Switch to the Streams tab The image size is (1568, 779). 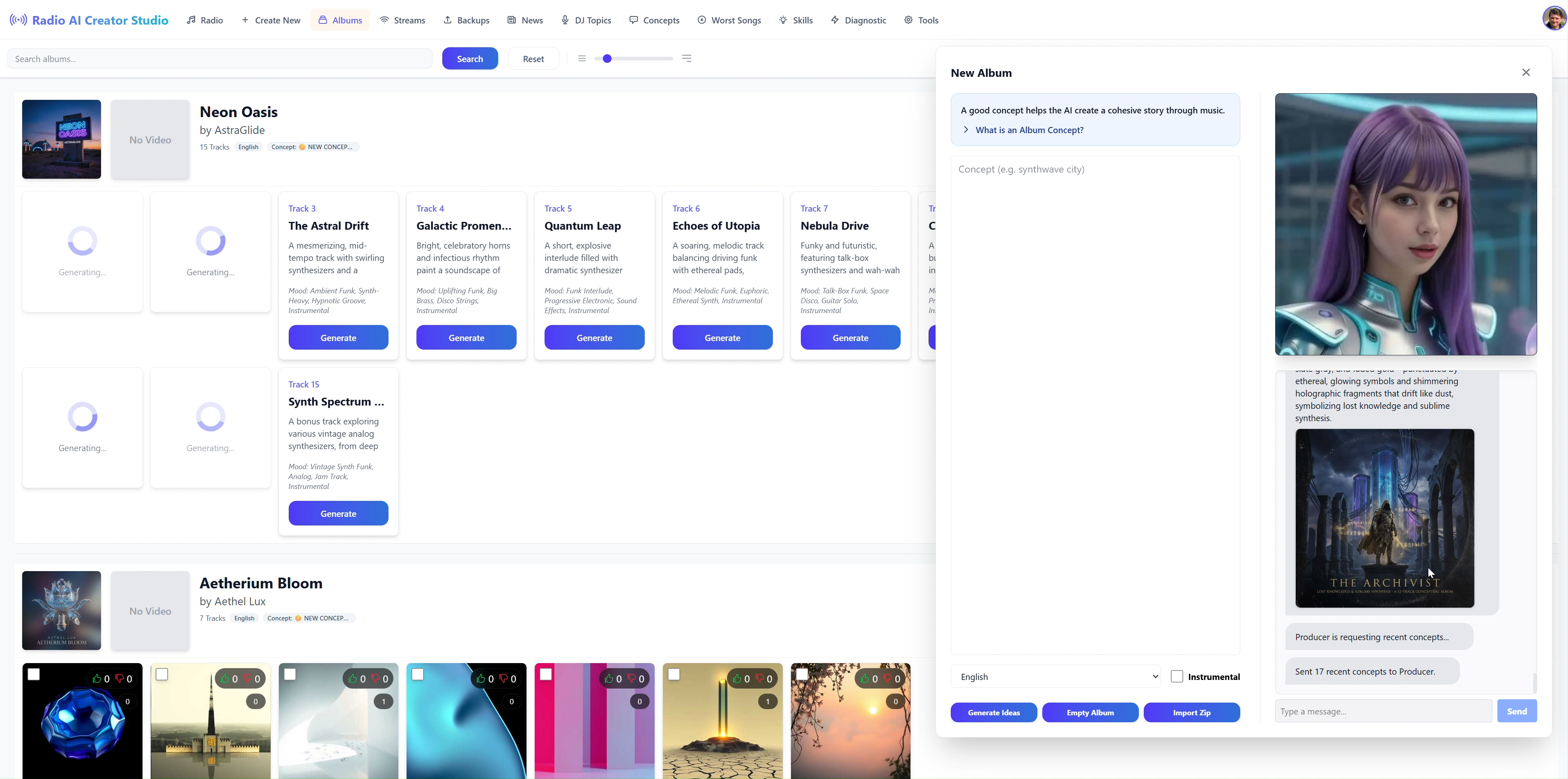(402, 20)
